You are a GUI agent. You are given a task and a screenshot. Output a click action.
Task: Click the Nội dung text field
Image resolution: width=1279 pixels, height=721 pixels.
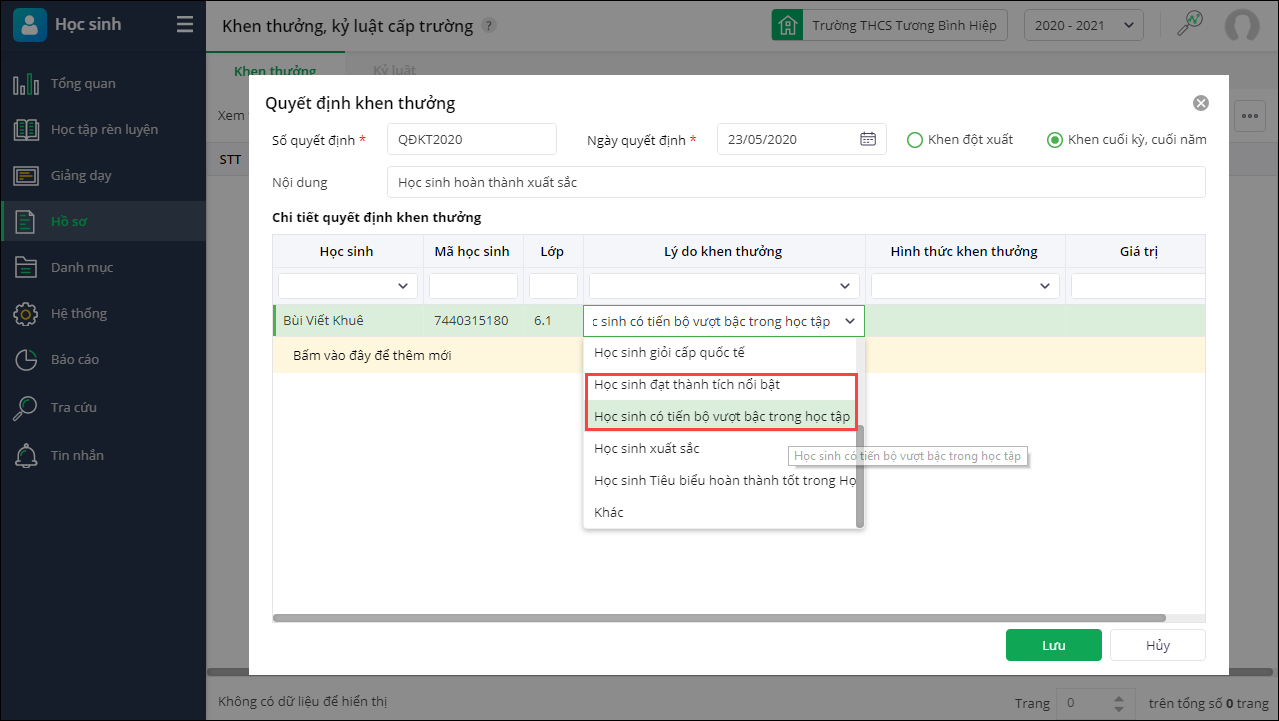pos(796,182)
